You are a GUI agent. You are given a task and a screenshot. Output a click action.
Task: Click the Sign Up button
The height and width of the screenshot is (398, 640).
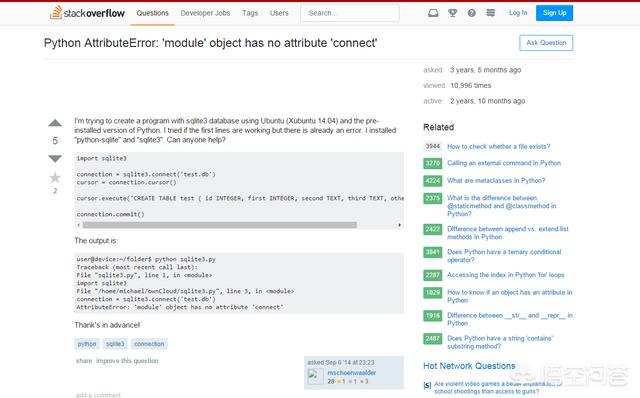554,13
